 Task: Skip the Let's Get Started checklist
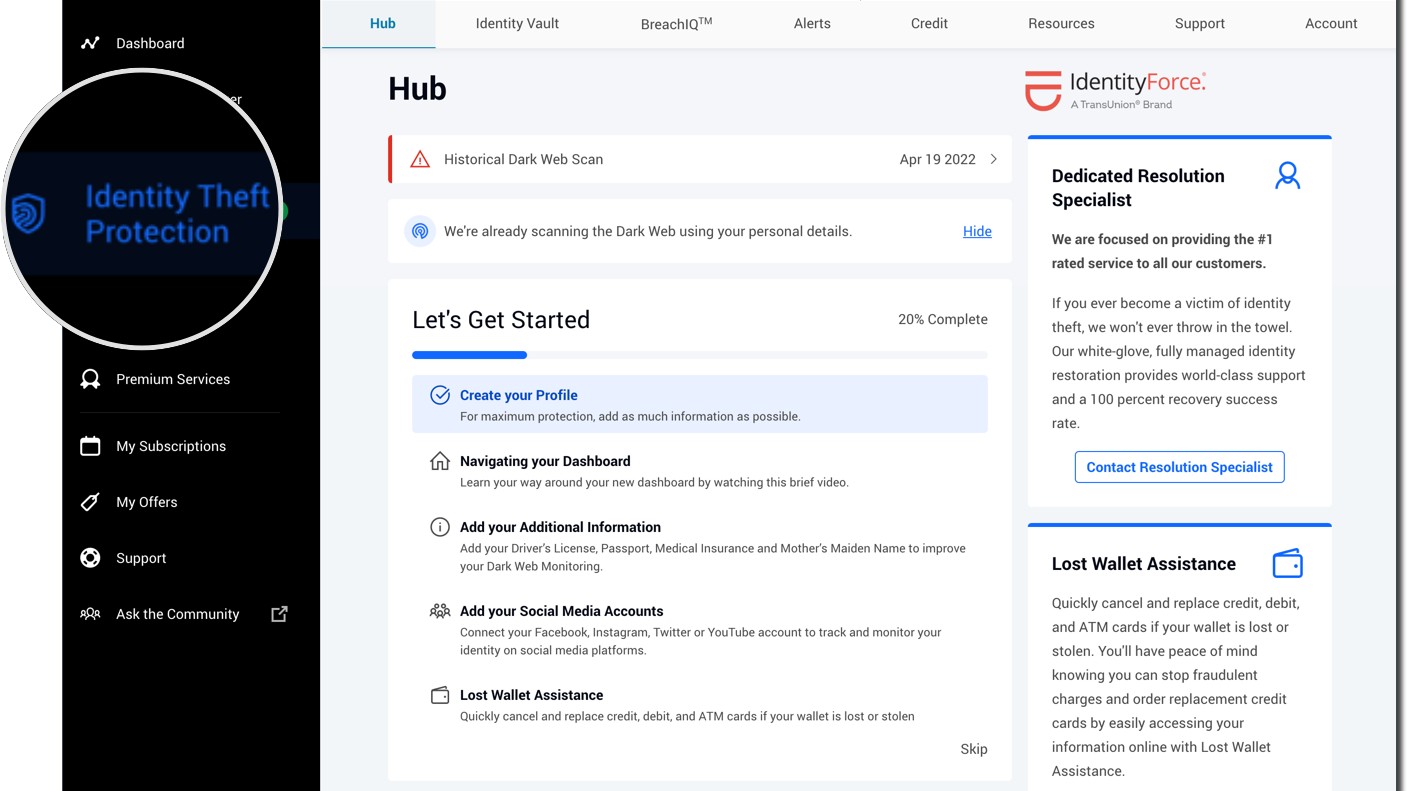click(974, 749)
